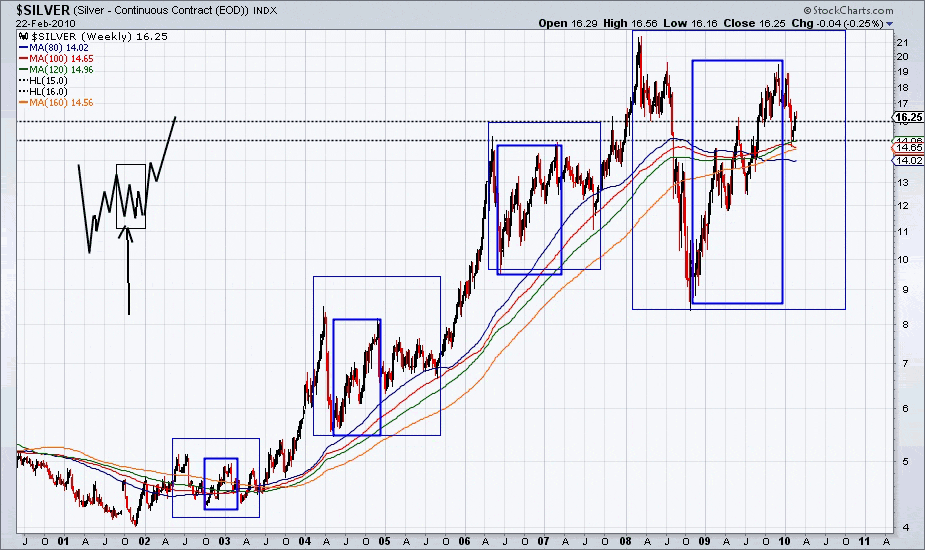Screen dimensions: 925x550
Task: Click the red MA(100) line swatch in legend
Action: click(23, 58)
